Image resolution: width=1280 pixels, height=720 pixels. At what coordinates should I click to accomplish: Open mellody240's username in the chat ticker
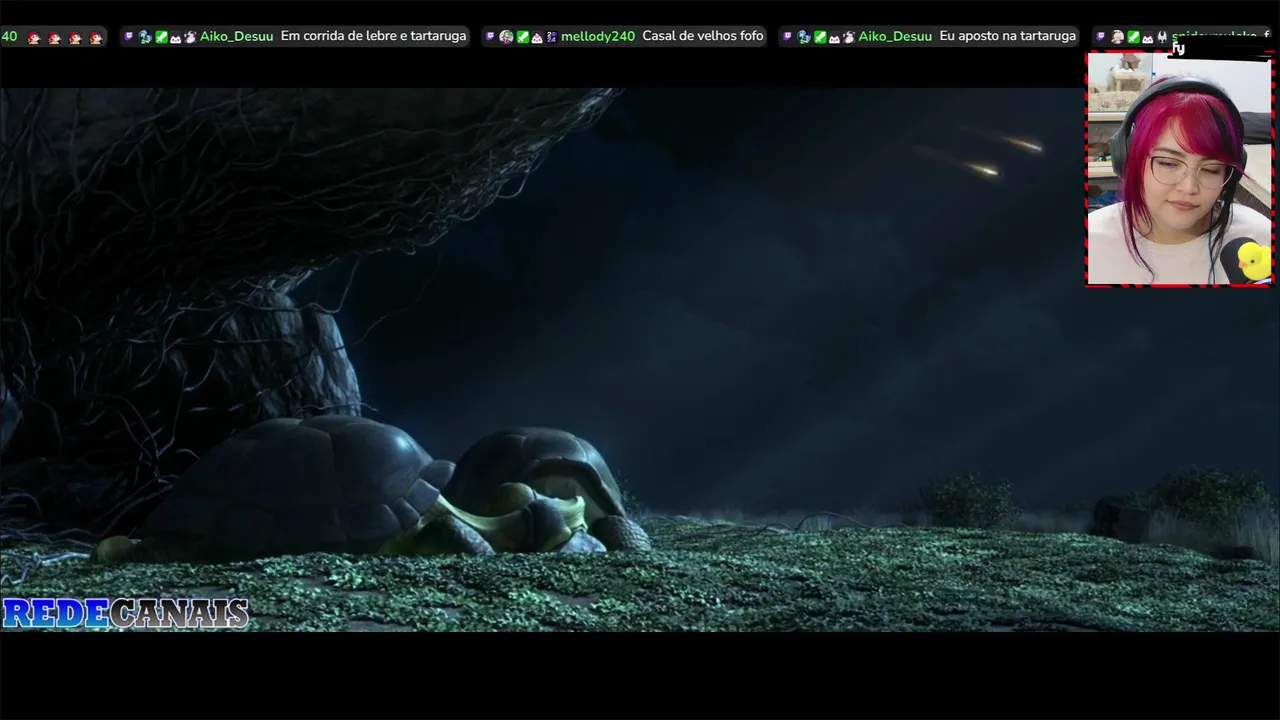click(x=598, y=36)
